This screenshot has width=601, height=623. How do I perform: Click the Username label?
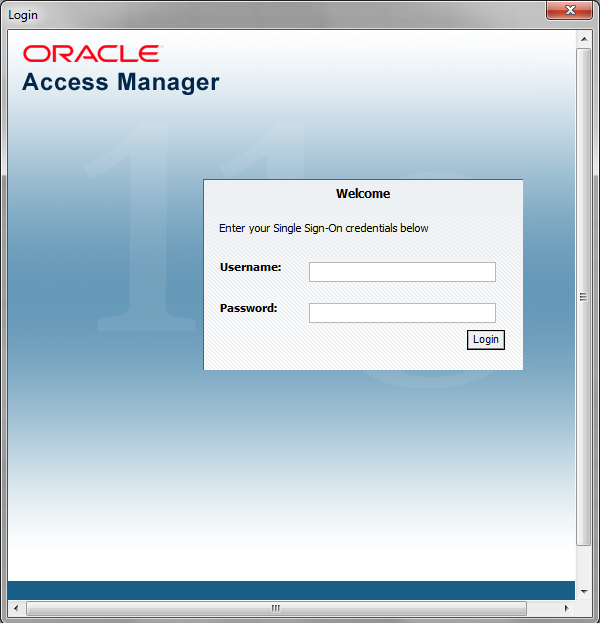[251, 267]
